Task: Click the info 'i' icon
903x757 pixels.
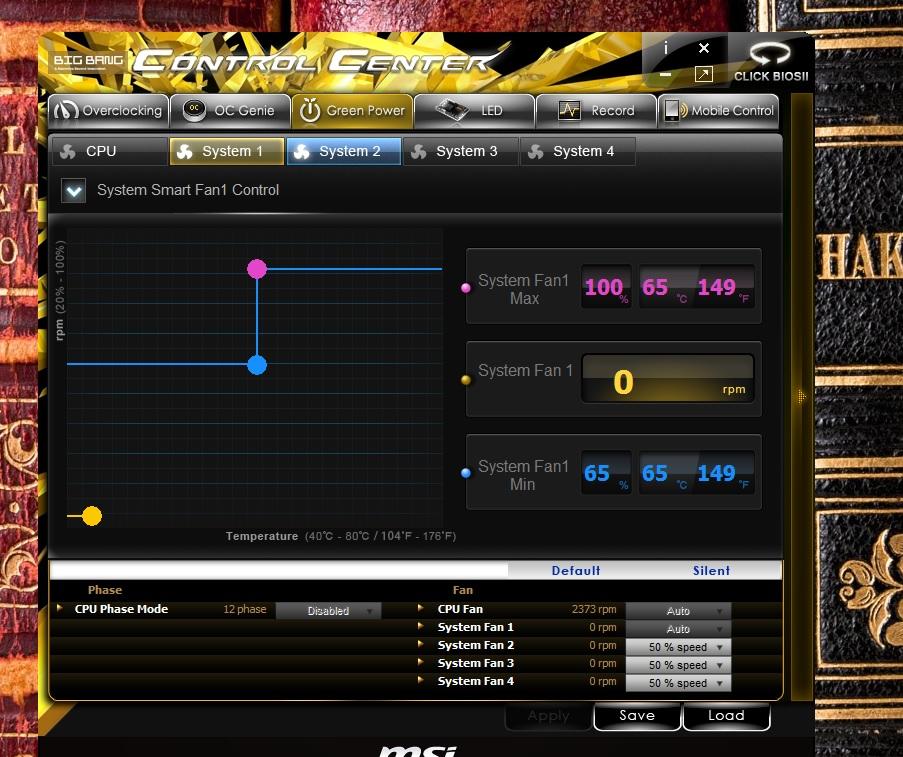Action: (x=666, y=48)
